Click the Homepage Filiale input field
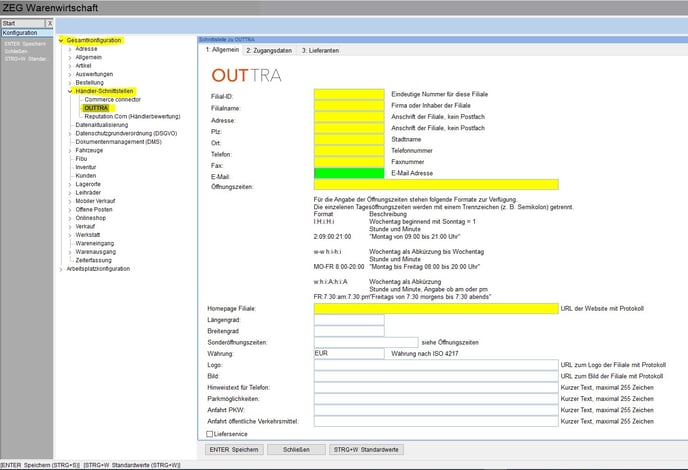 tap(436, 309)
